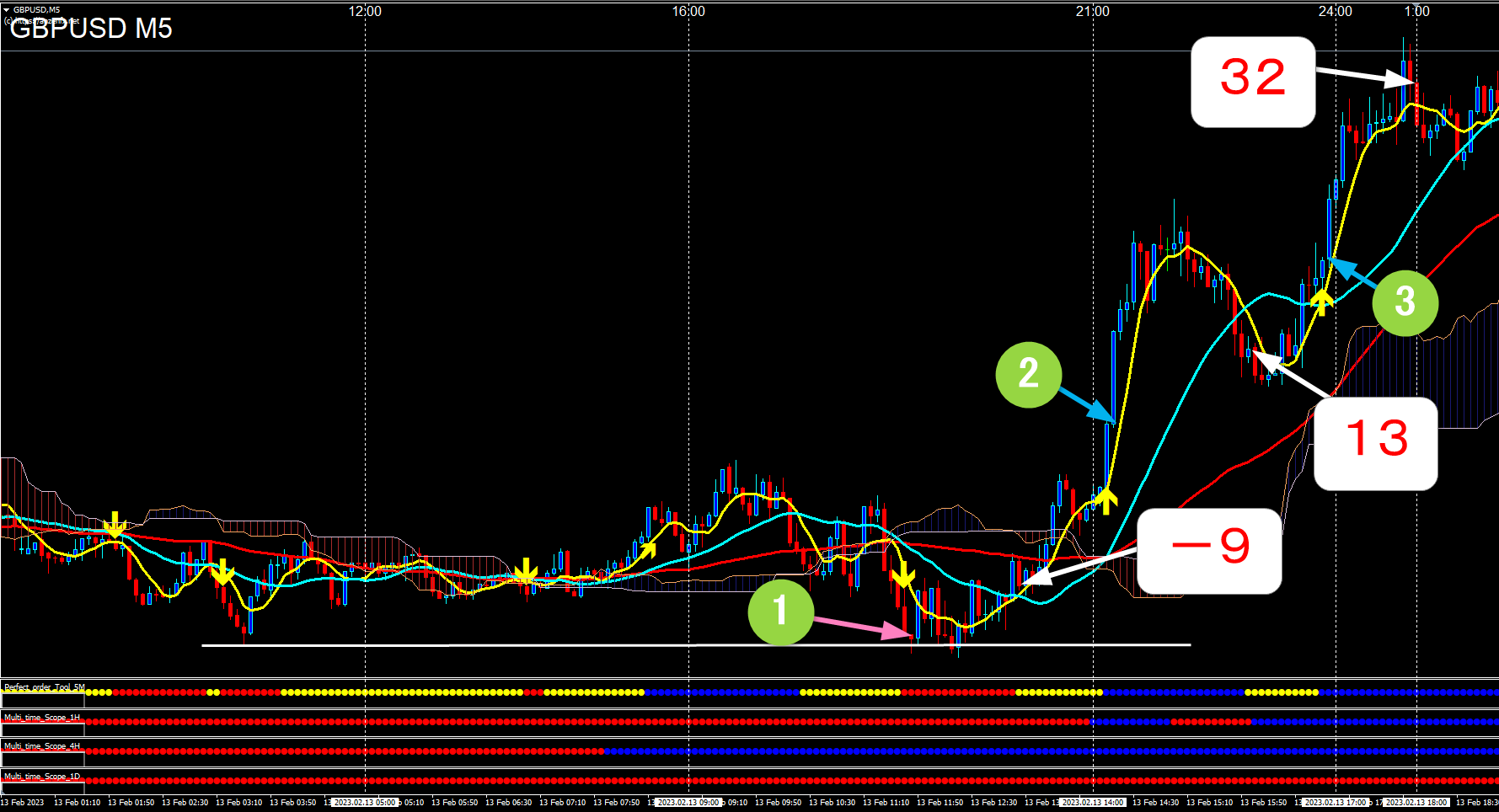The image size is (1499, 812).
Task: Click the 13 Feb 10:30 time label
Action: [x=832, y=803]
